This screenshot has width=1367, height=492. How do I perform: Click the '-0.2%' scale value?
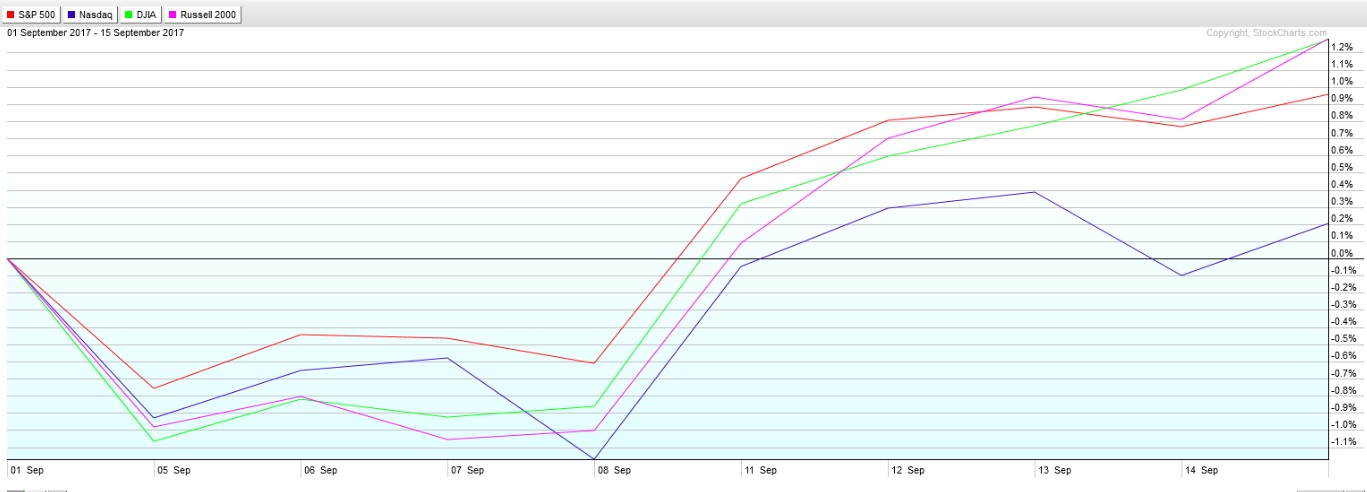[1344, 287]
